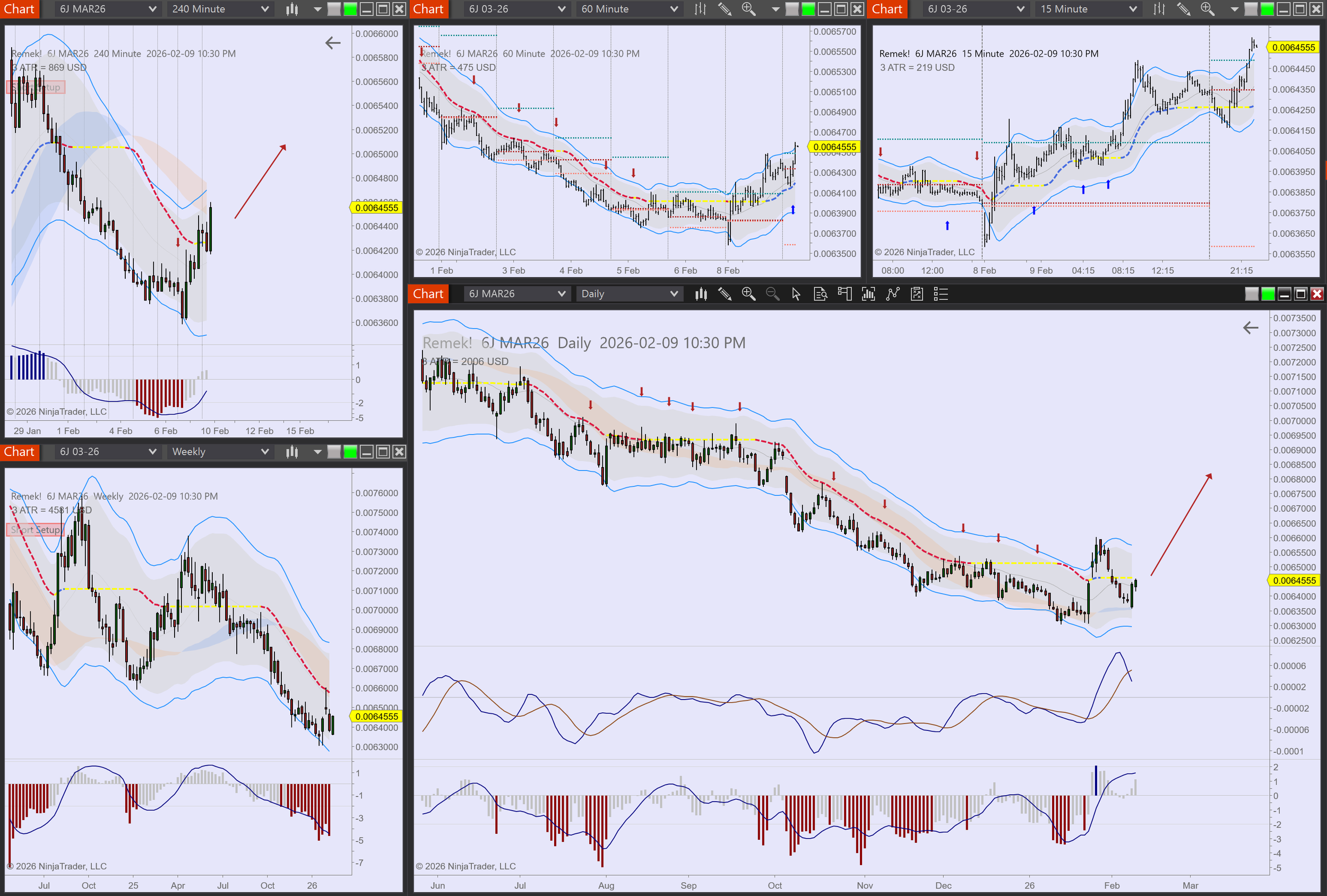Open Drawing Tools in Daily chart toolbar
The width and height of the screenshot is (1327, 896).
click(x=725, y=294)
